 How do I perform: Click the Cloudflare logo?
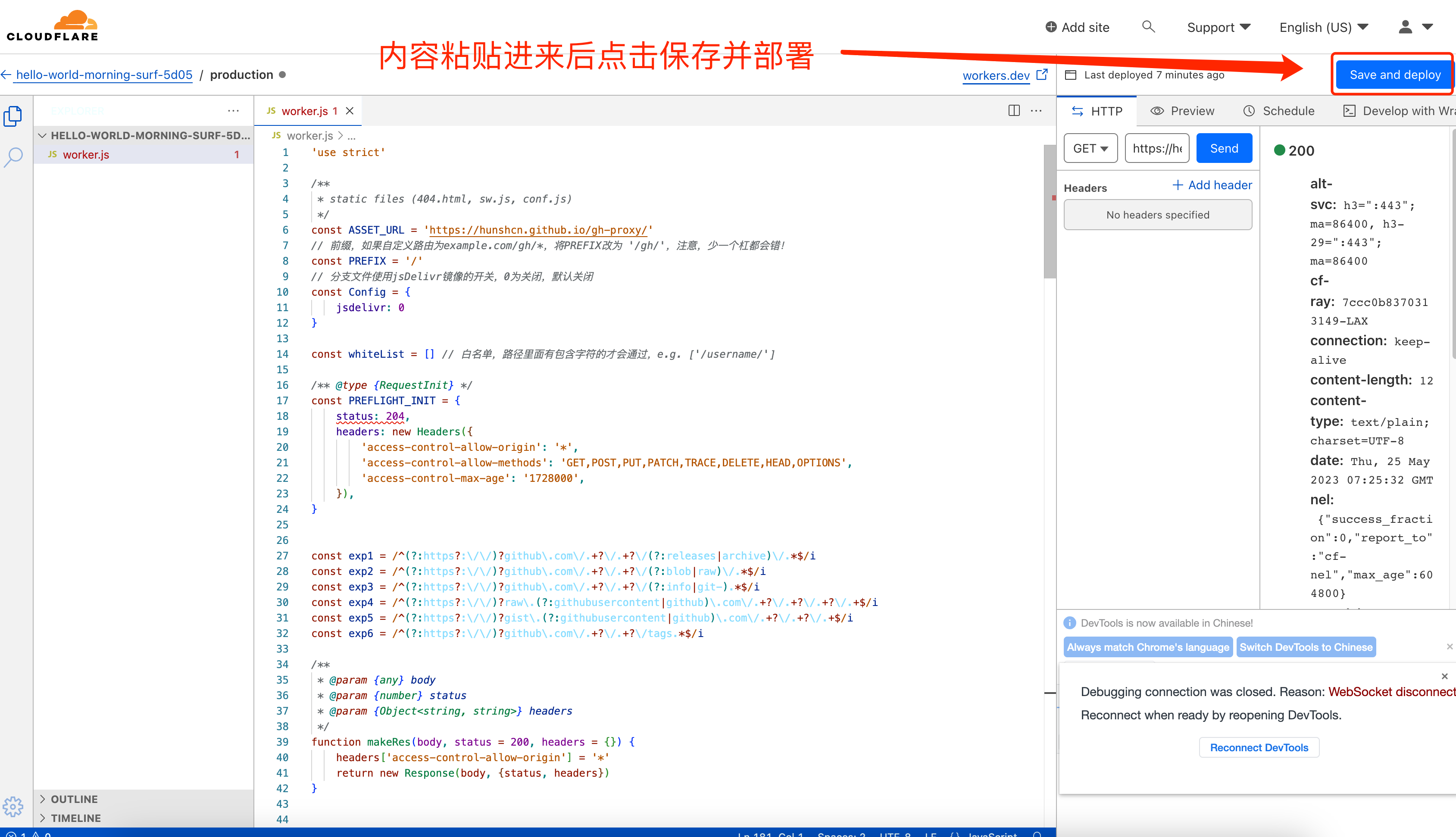click(x=52, y=26)
